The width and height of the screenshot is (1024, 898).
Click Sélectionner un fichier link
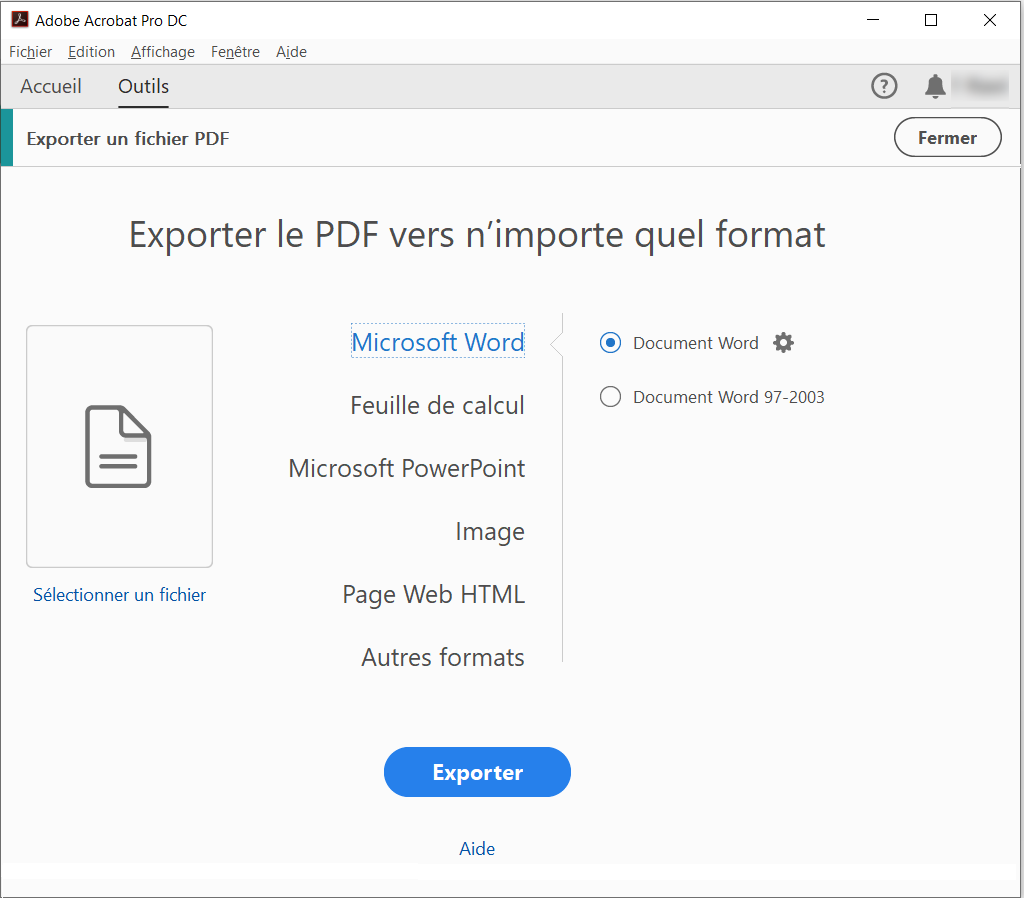[x=120, y=594]
